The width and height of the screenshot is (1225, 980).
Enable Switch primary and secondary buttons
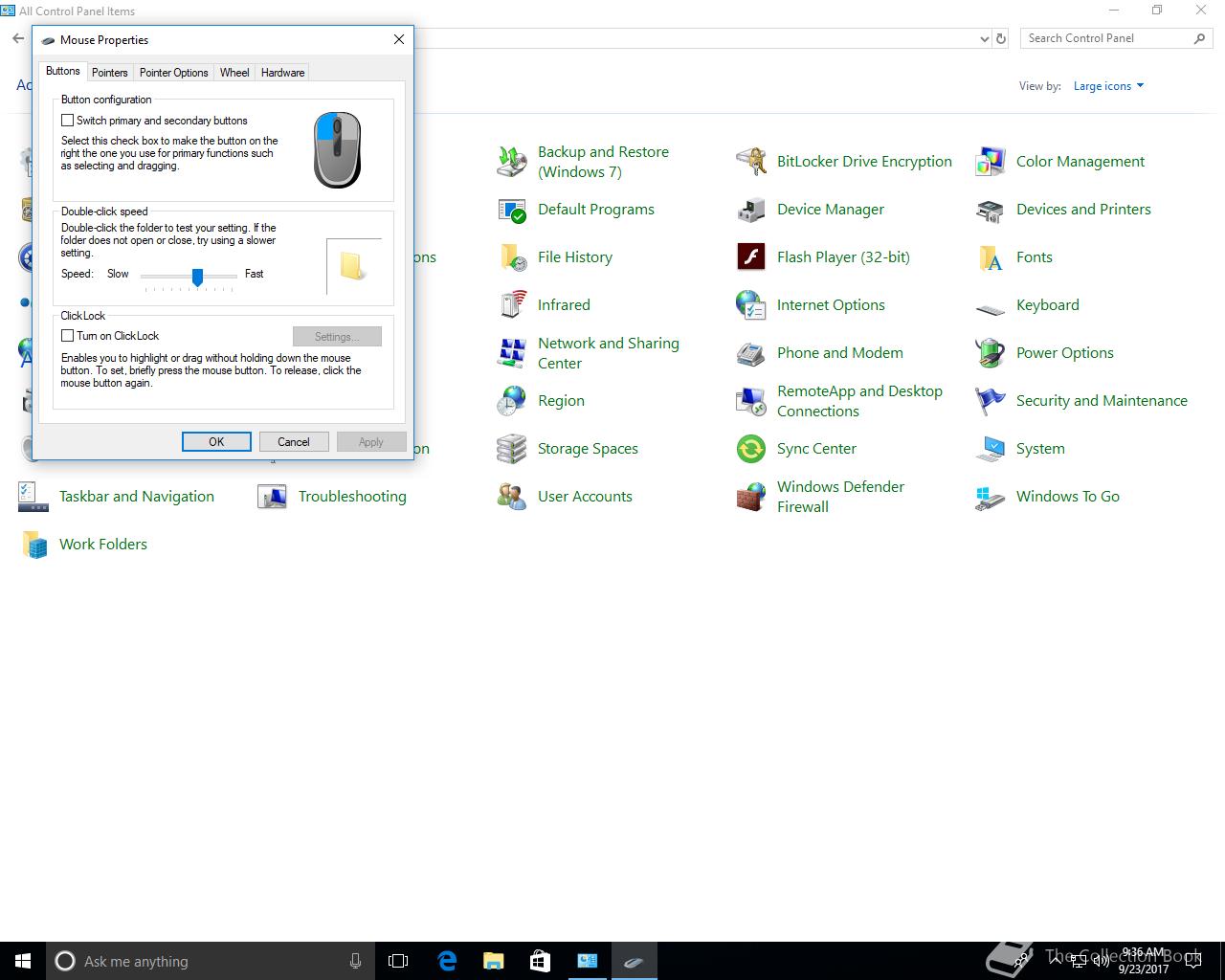coord(67,121)
